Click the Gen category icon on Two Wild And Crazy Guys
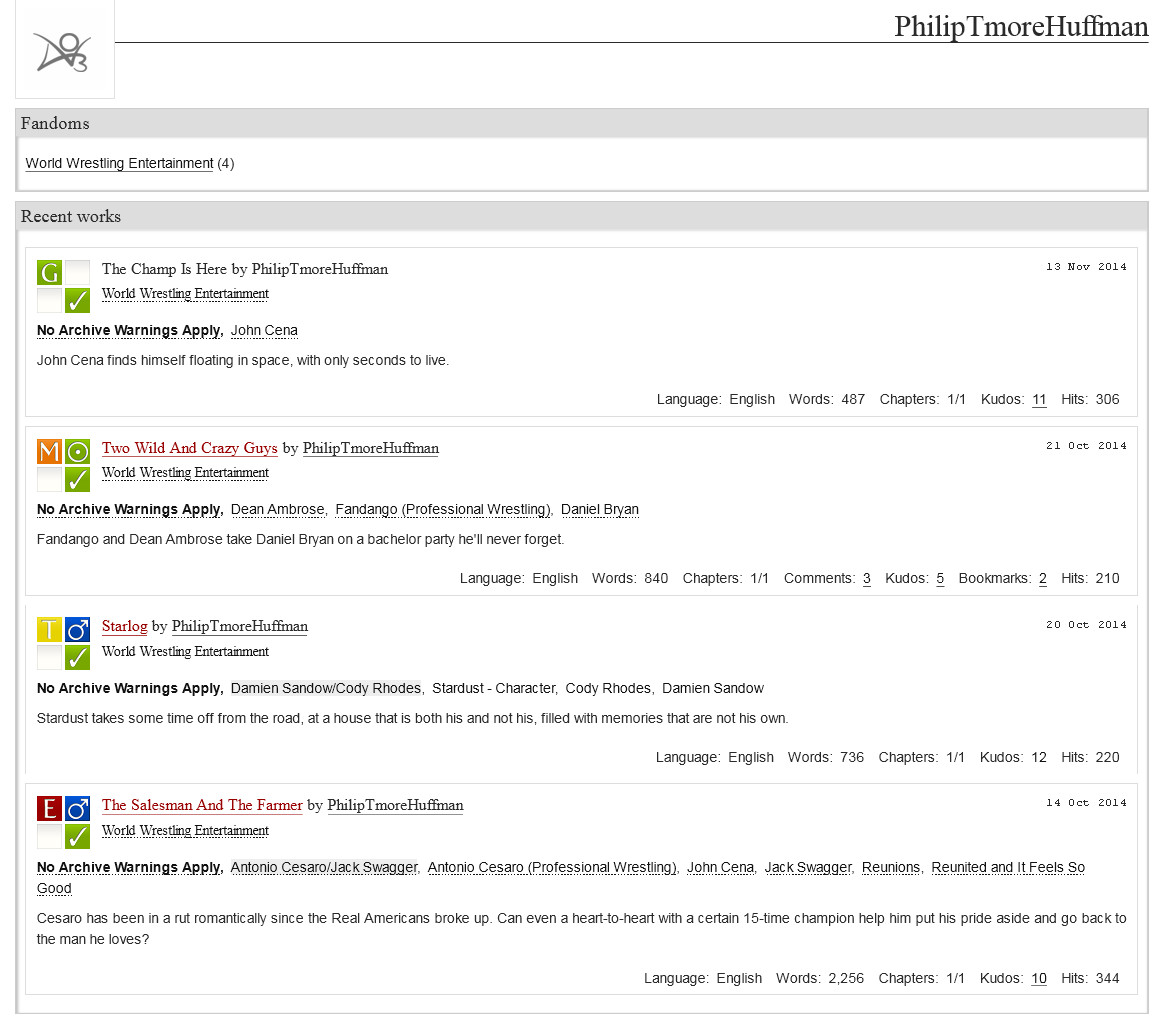Screen dimensions: 1154x1022 (x=77, y=451)
